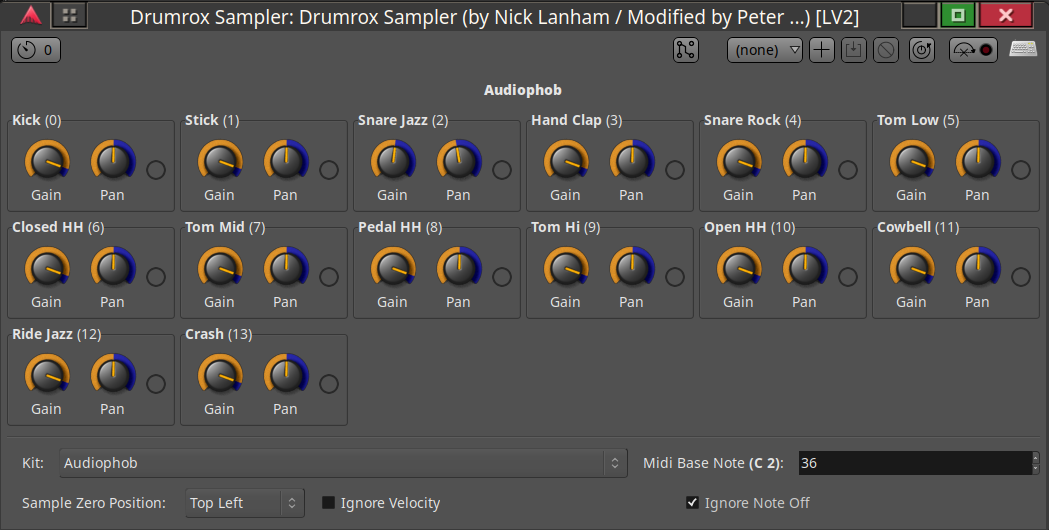Click the Hand Clap (3) Pan knob

(x=632, y=161)
